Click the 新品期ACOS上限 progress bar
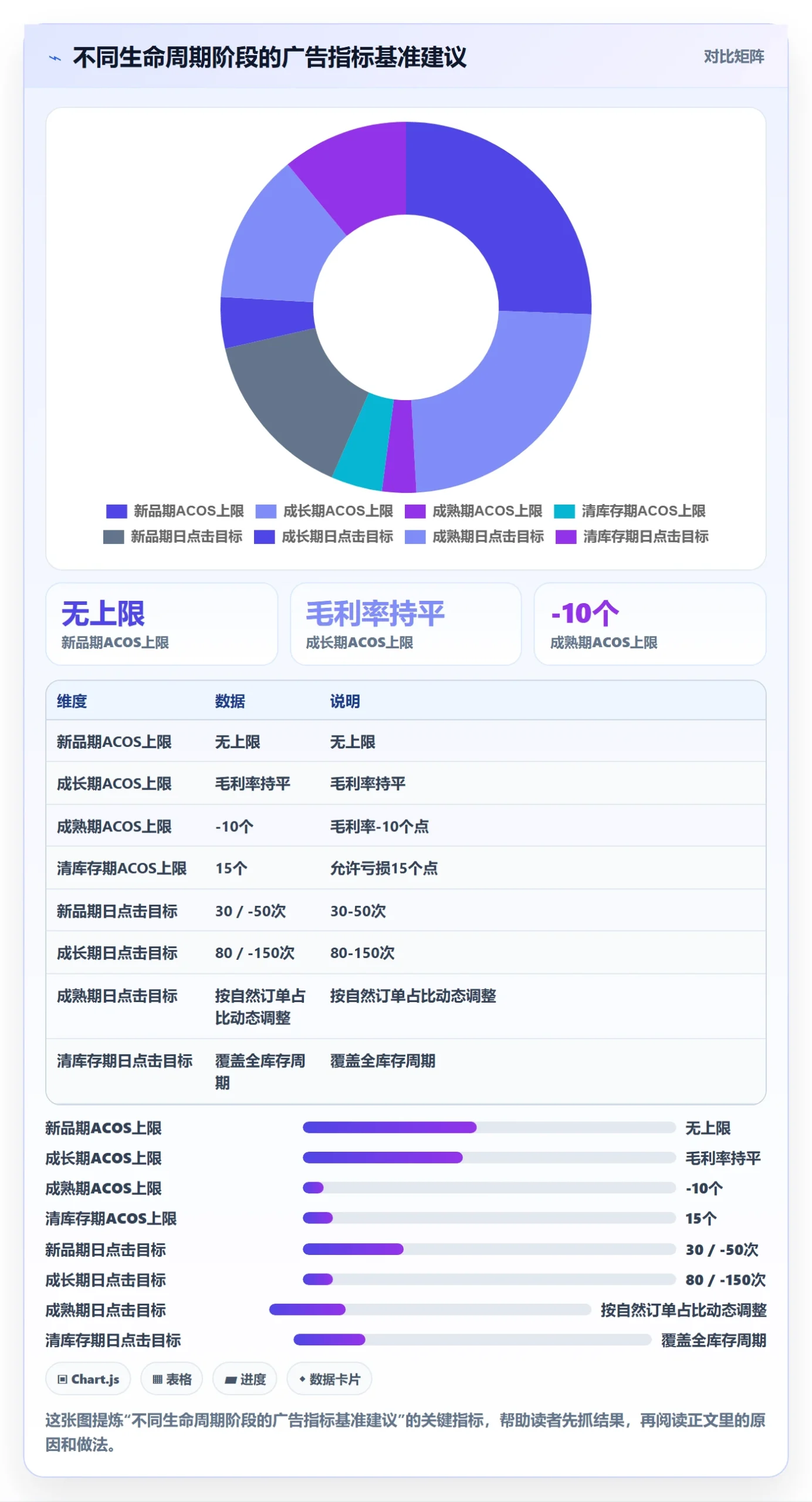 point(489,1127)
